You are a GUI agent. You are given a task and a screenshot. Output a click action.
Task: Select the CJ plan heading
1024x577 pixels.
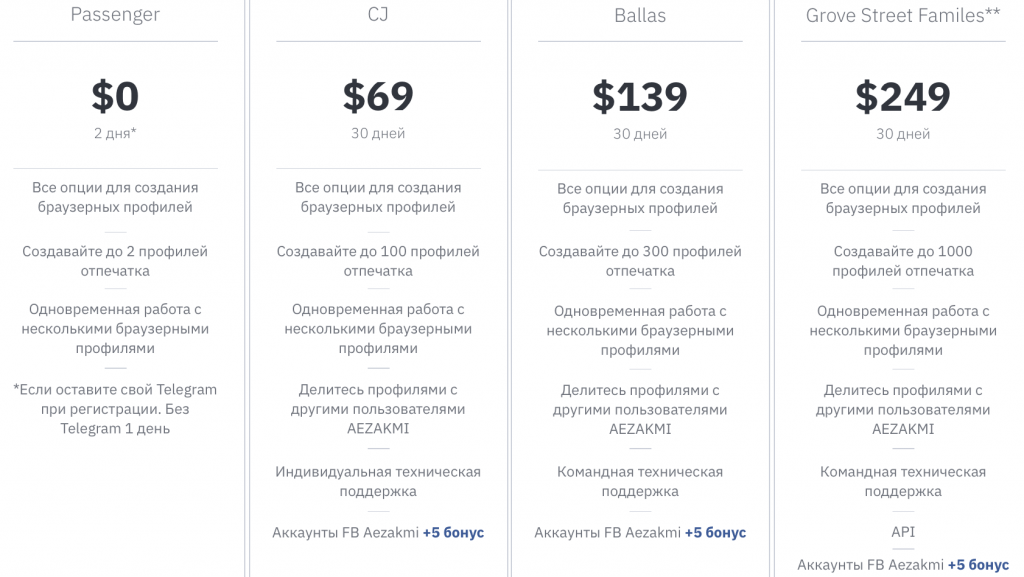(x=377, y=14)
